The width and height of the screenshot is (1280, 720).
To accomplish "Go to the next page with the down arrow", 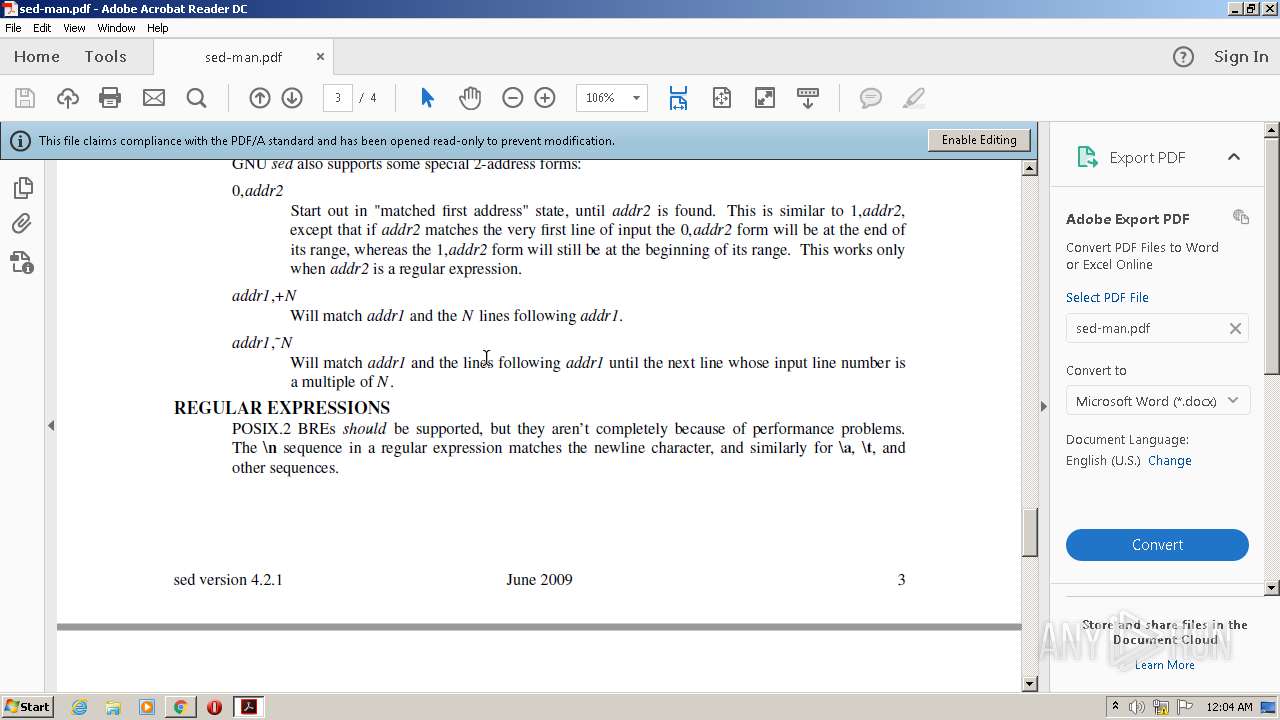I will click(x=292, y=98).
